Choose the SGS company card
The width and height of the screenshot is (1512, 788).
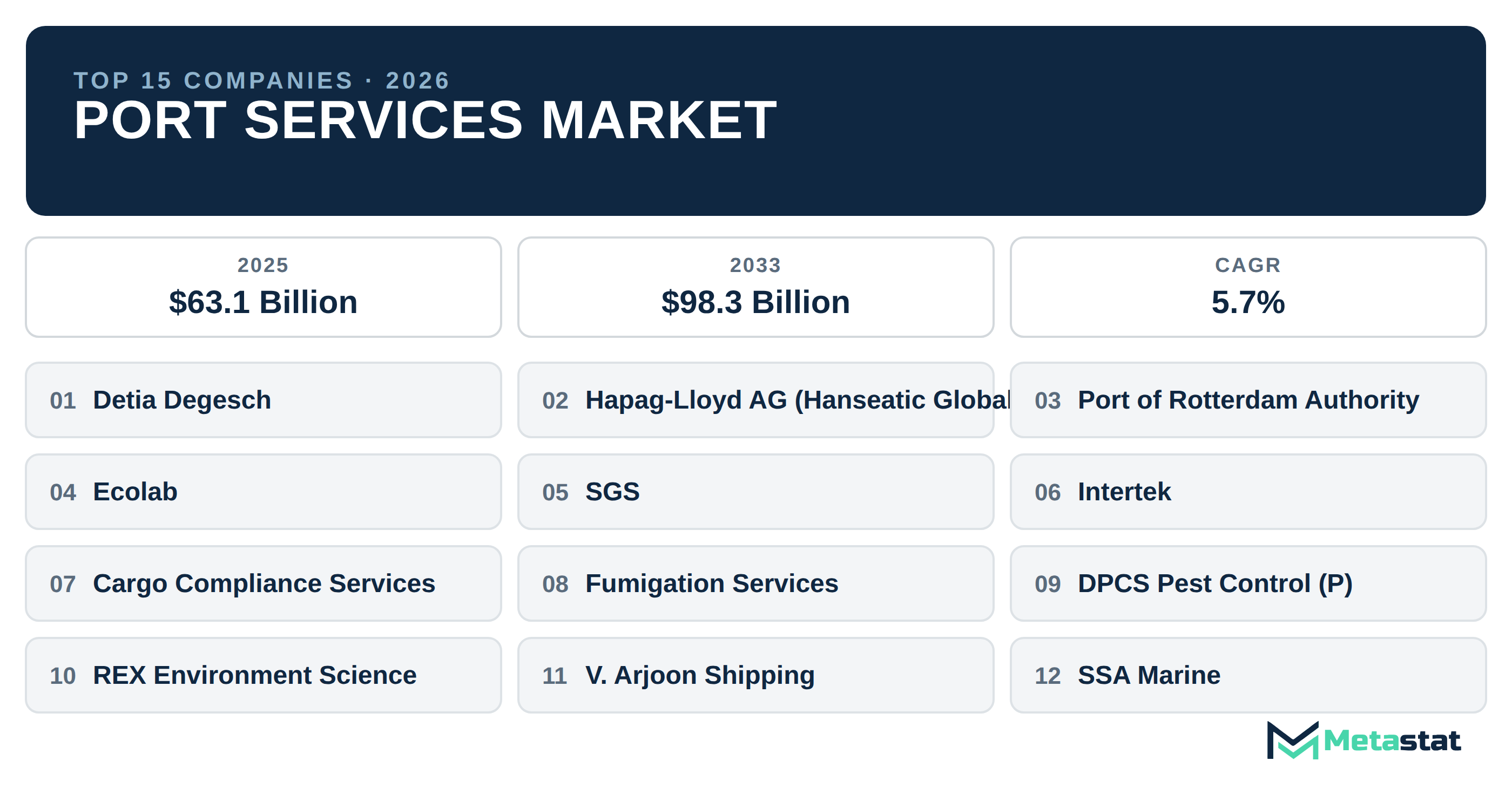(755, 491)
